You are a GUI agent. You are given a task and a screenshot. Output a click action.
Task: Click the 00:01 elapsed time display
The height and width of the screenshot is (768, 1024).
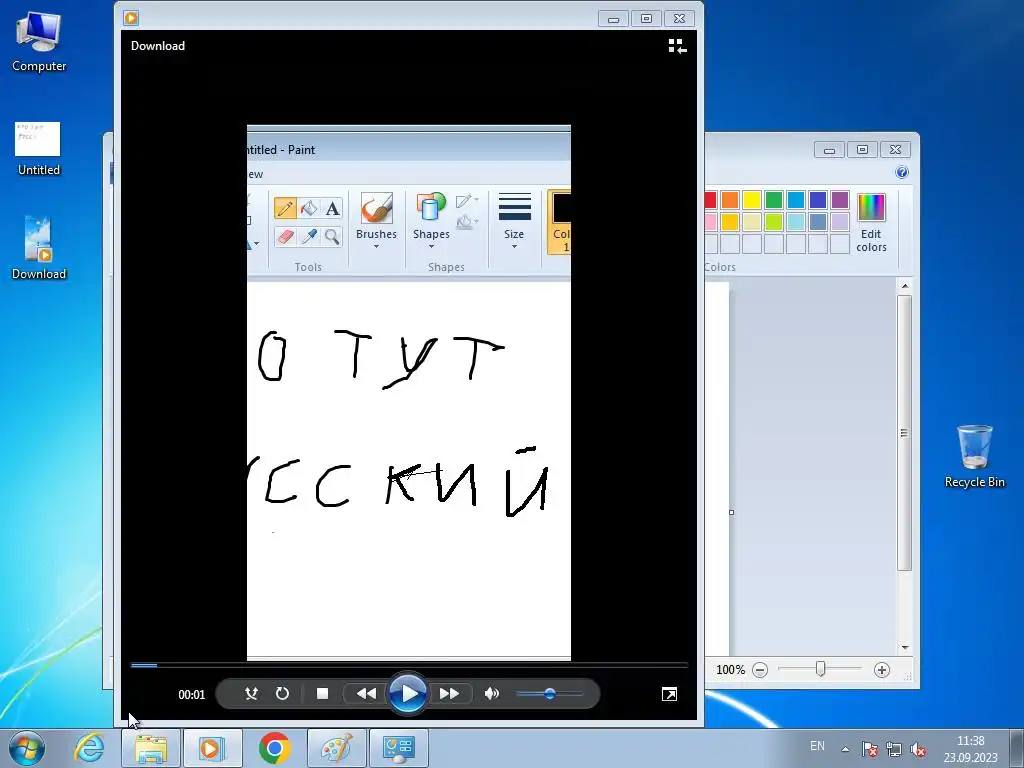tap(191, 695)
